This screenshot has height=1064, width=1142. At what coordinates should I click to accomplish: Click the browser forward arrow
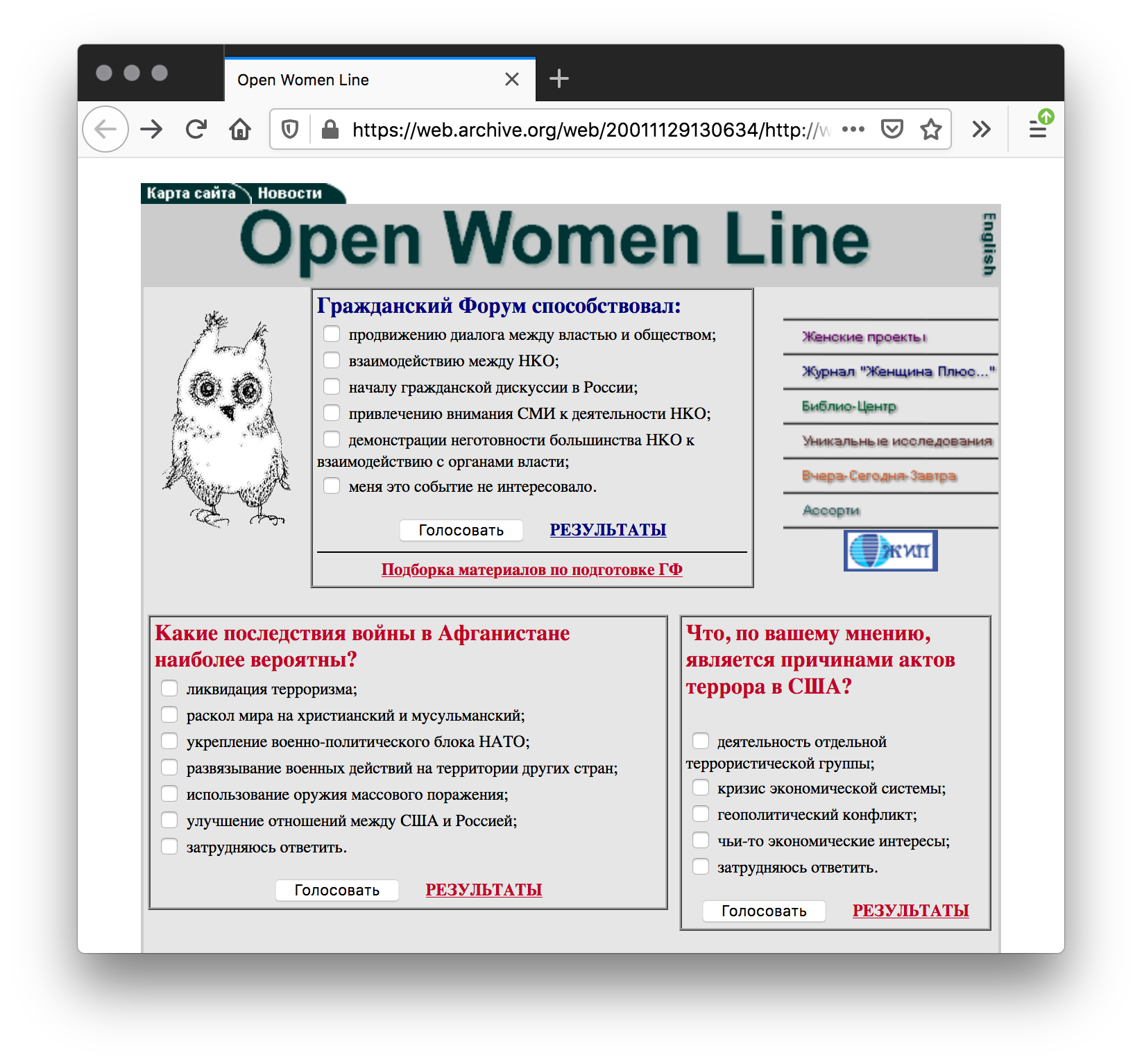tap(151, 129)
